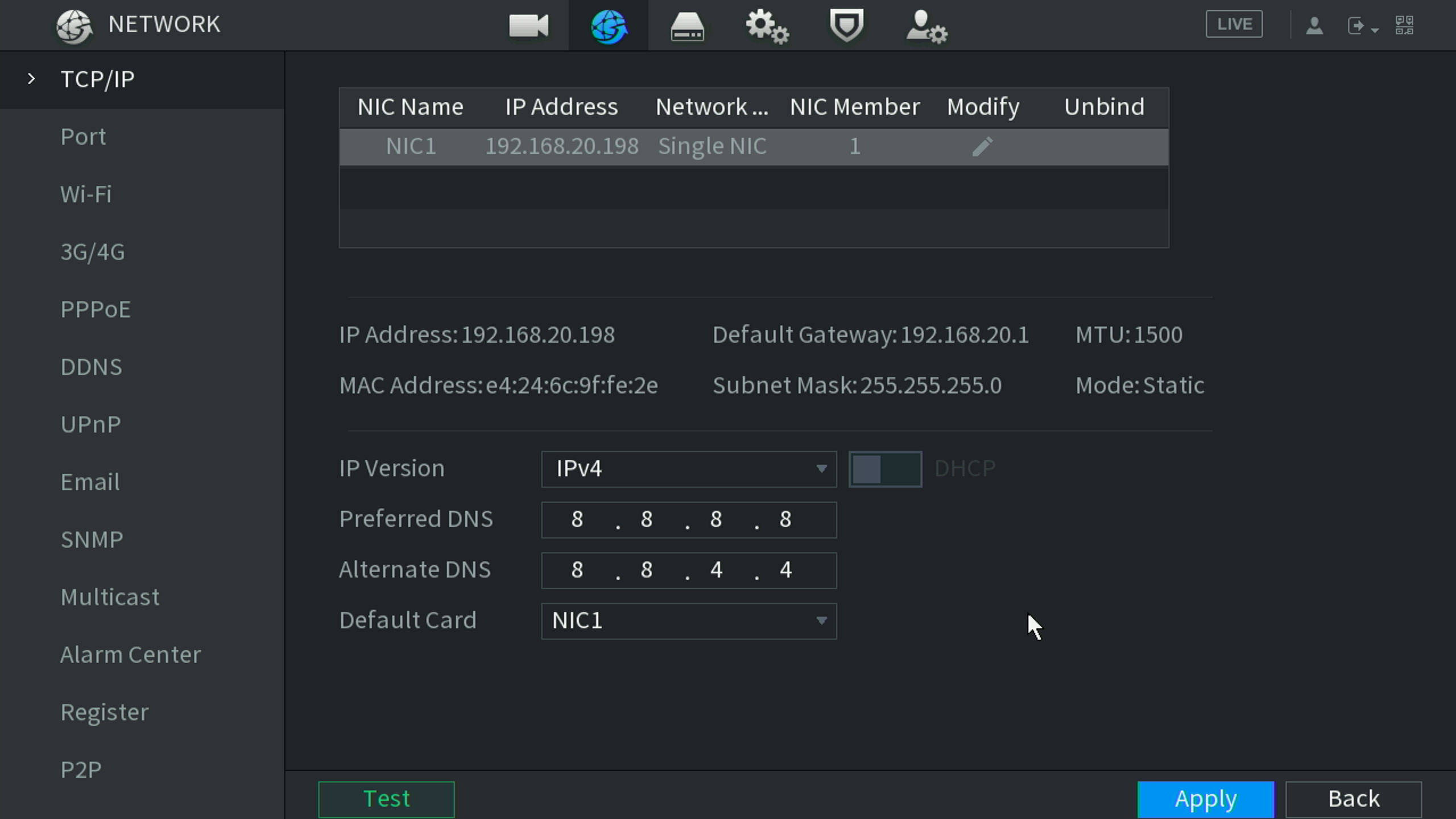Open the DDNS sidebar item
The width and height of the screenshot is (1456, 819).
(91, 367)
